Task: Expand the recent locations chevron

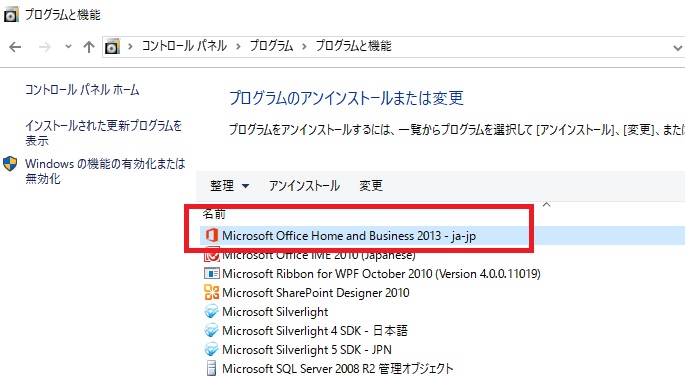Action: coord(68,46)
